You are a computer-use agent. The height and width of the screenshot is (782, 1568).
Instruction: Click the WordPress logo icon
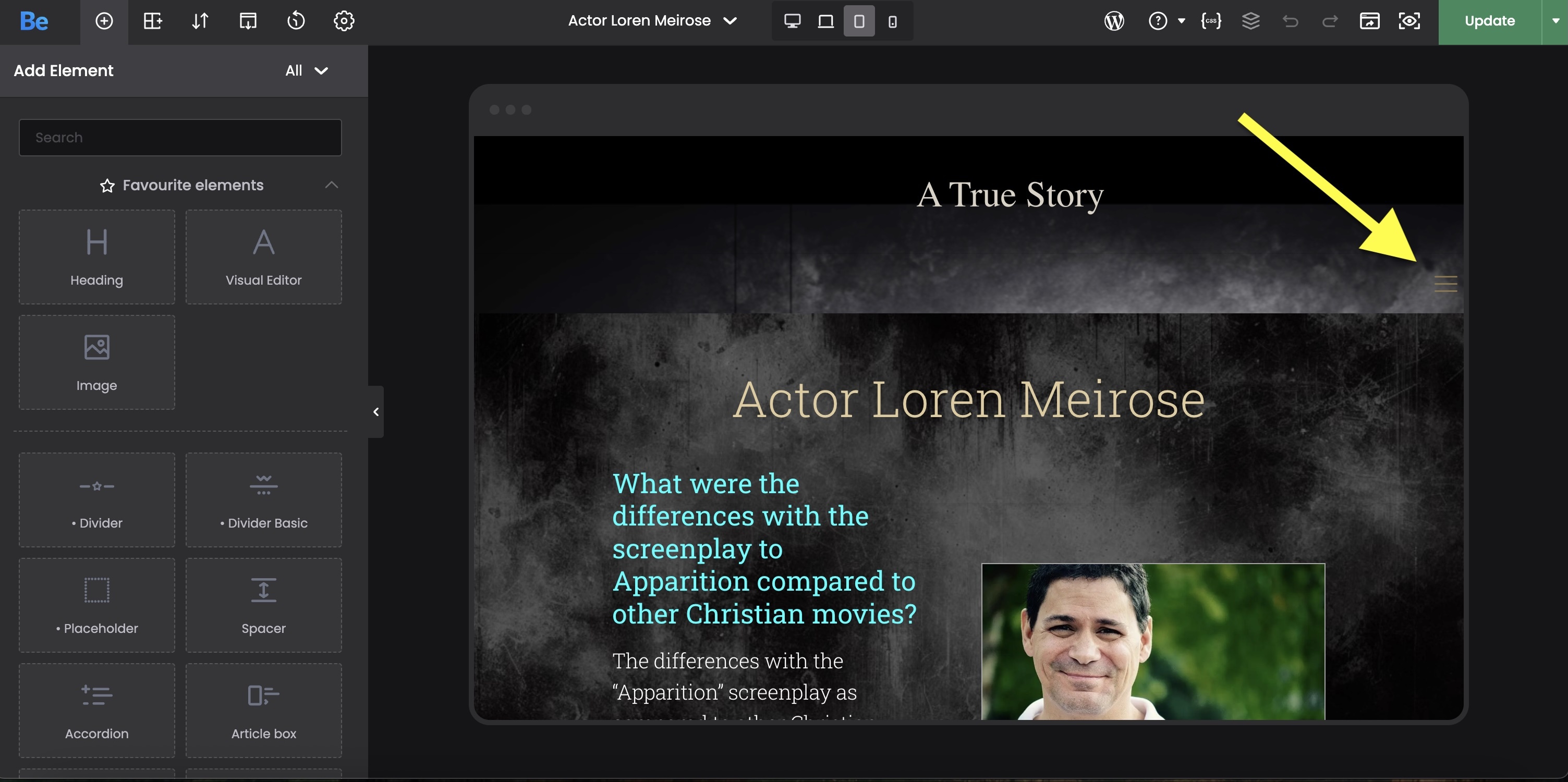click(x=1114, y=21)
